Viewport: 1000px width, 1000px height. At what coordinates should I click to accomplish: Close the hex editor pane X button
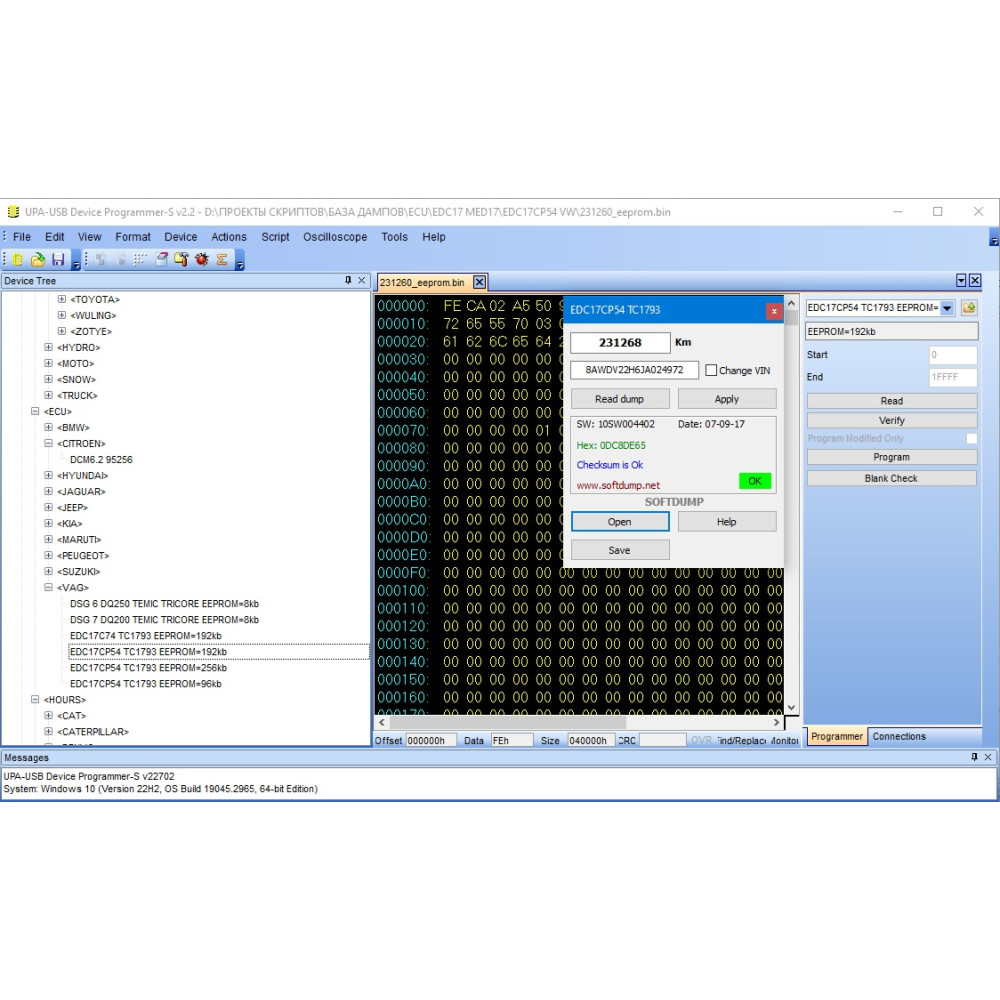tap(975, 281)
